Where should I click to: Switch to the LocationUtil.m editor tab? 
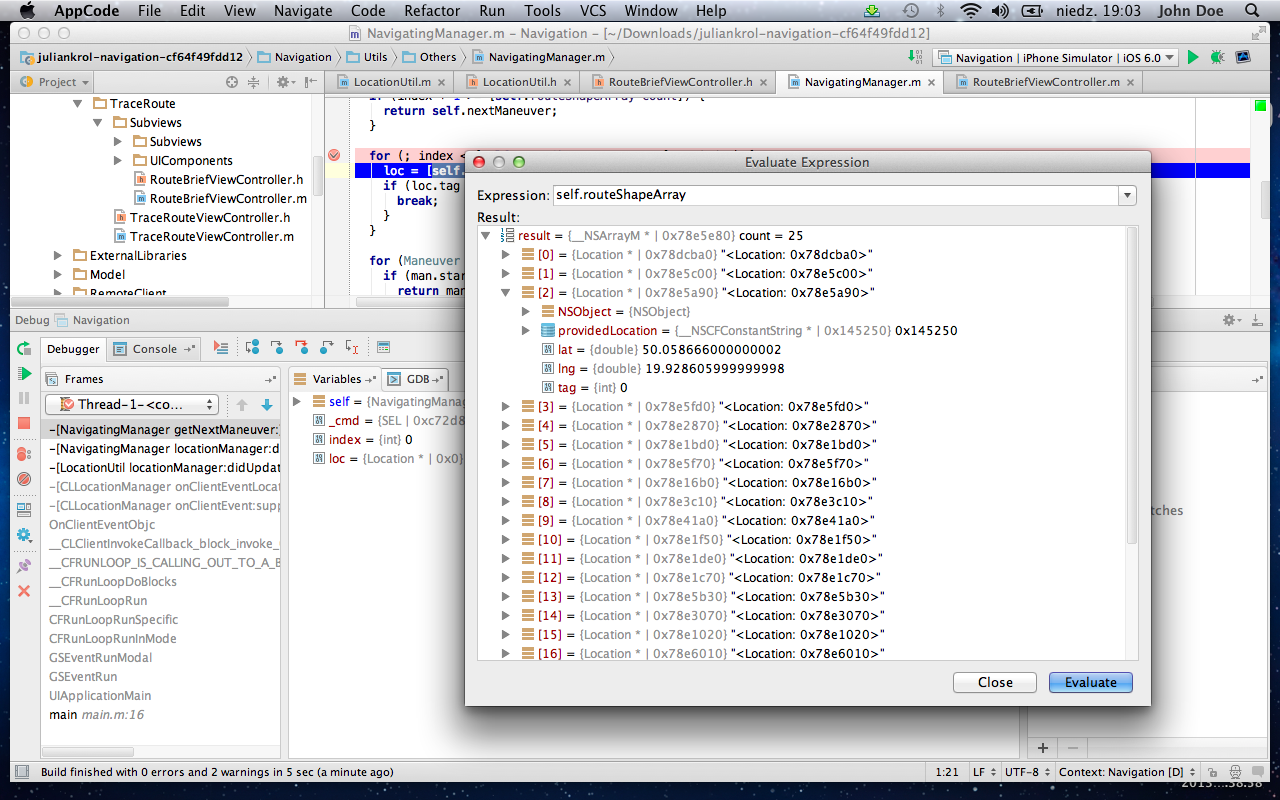click(x=390, y=82)
